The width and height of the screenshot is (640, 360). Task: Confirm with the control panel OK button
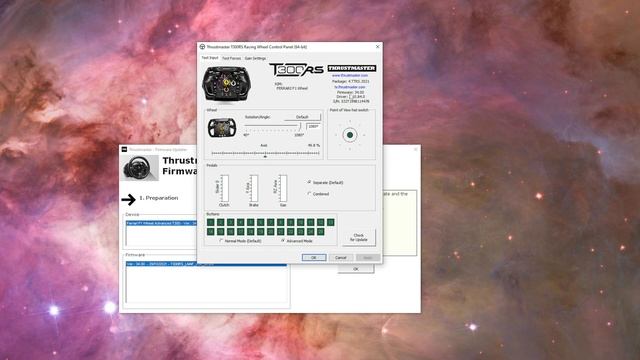314,258
